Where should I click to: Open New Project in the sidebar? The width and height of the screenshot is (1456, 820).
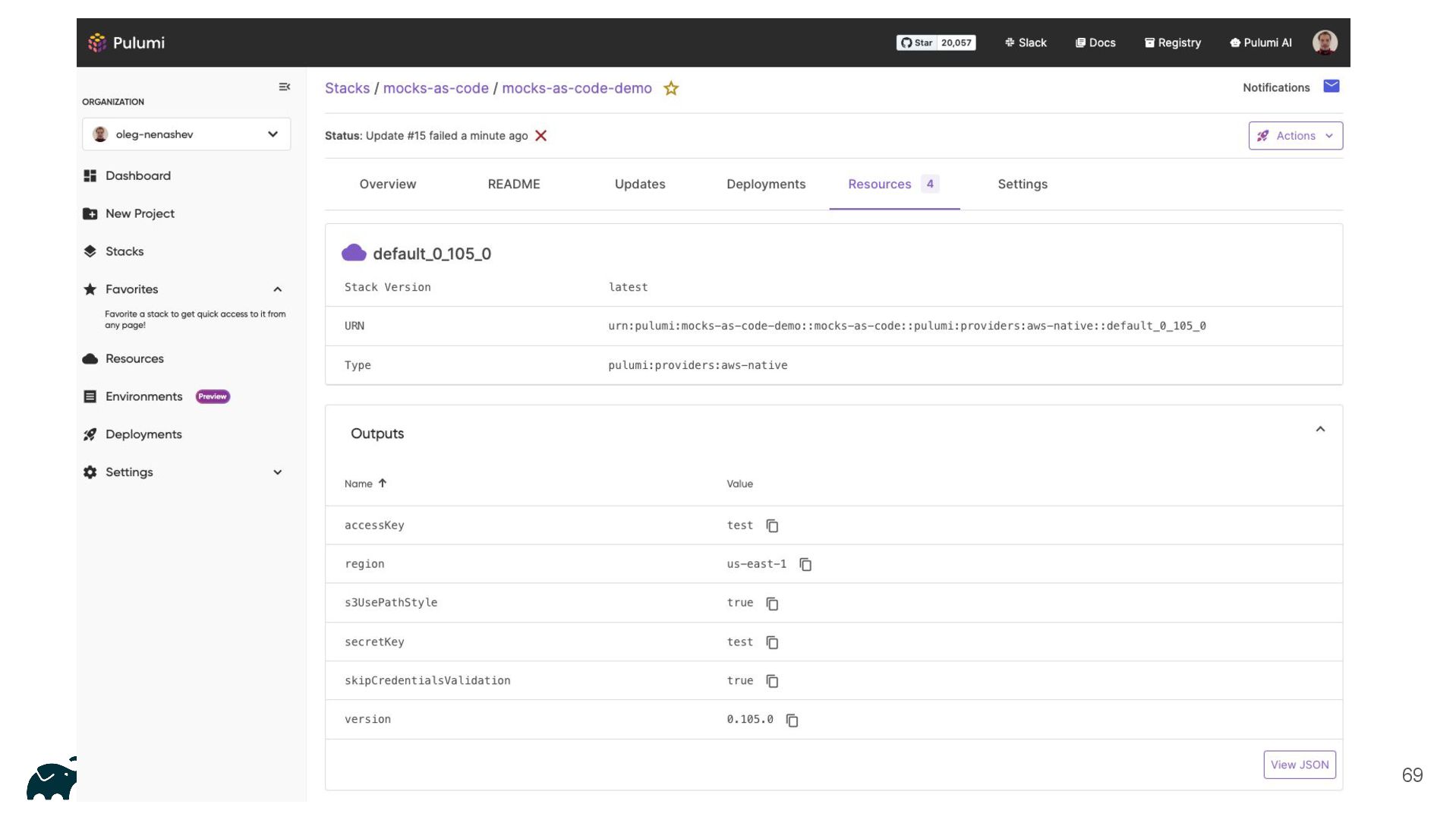click(140, 213)
